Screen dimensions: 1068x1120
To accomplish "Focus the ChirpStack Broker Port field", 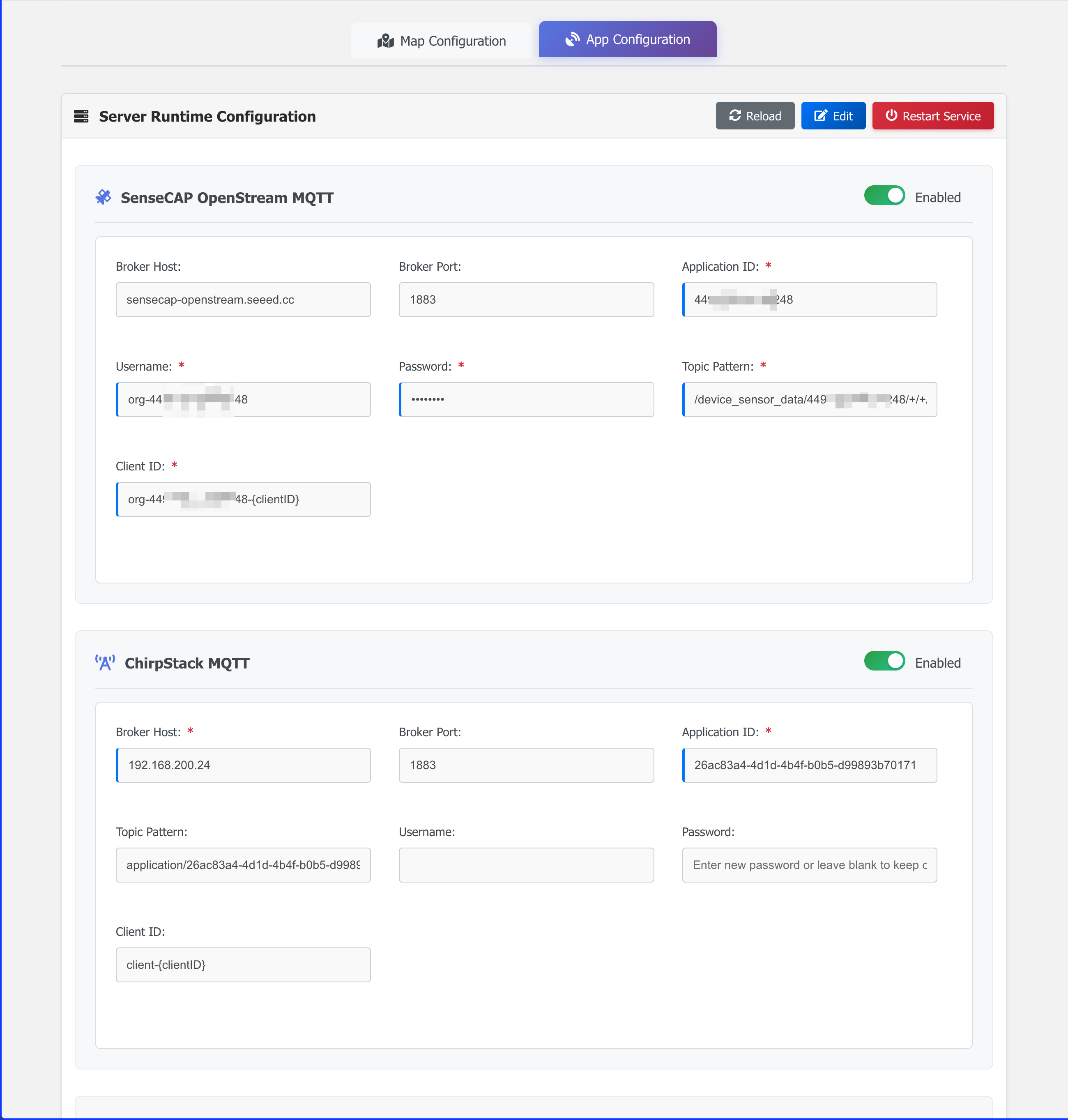I will pyautogui.click(x=526, y=765).
